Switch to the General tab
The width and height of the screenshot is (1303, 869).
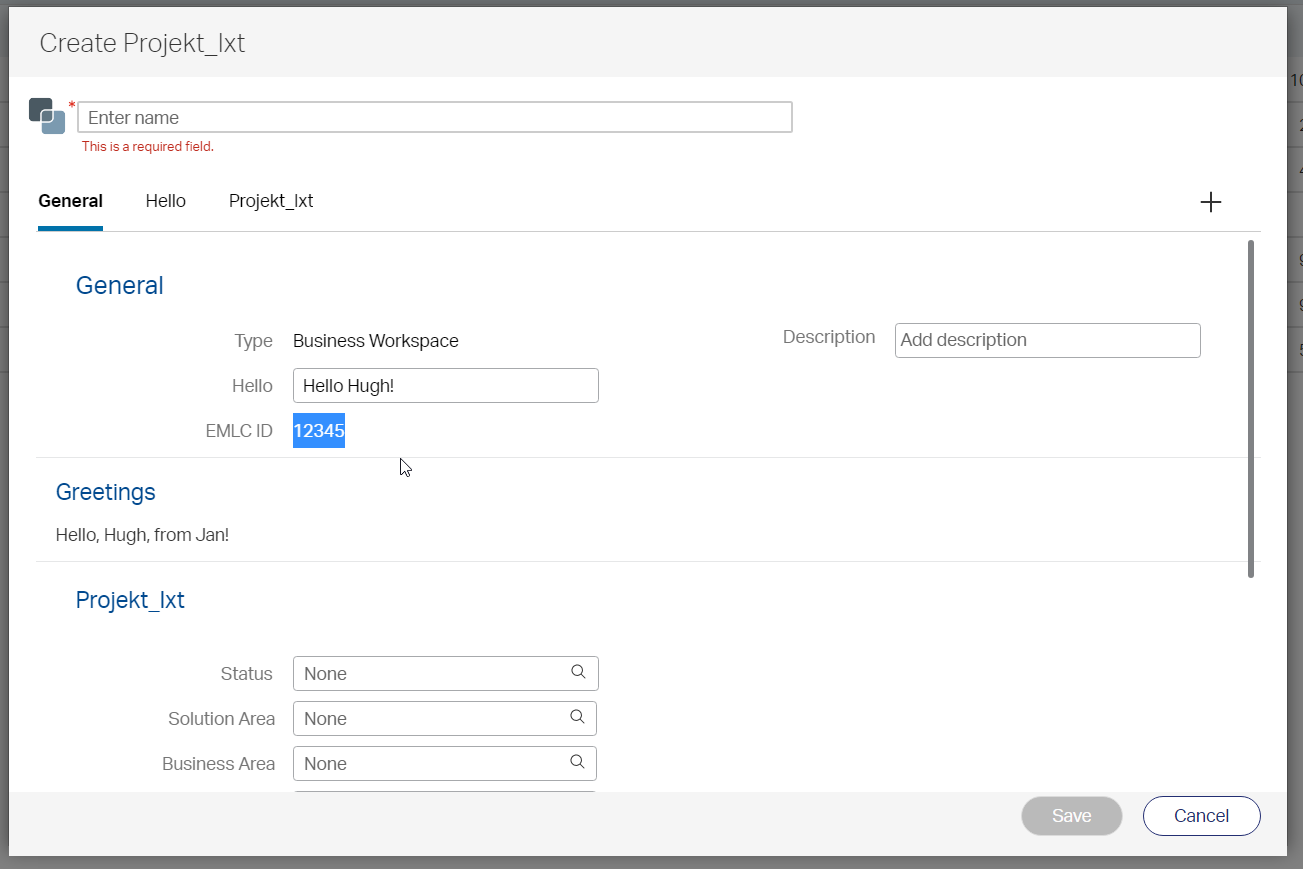[70, 201]
